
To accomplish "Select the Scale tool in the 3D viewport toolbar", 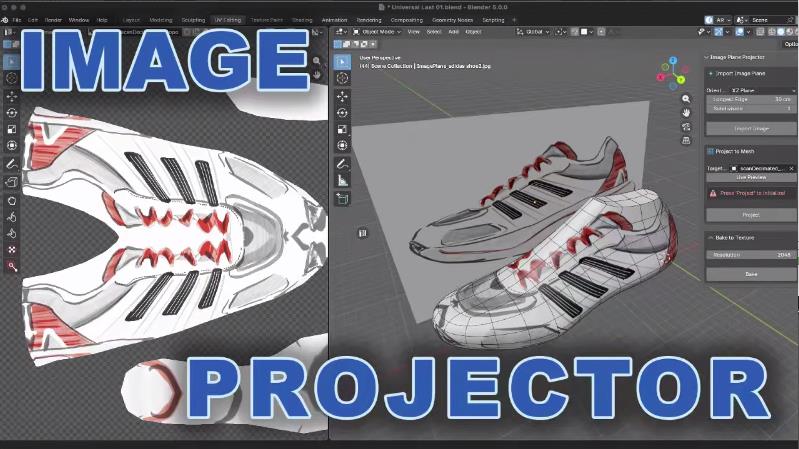I will tap(342, 129).
